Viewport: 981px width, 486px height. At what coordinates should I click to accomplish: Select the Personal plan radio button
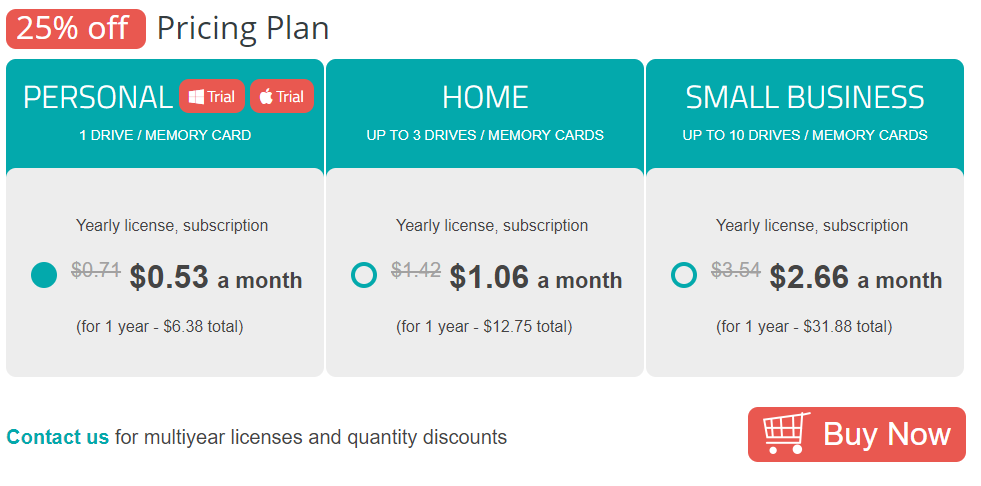(44, 275)
